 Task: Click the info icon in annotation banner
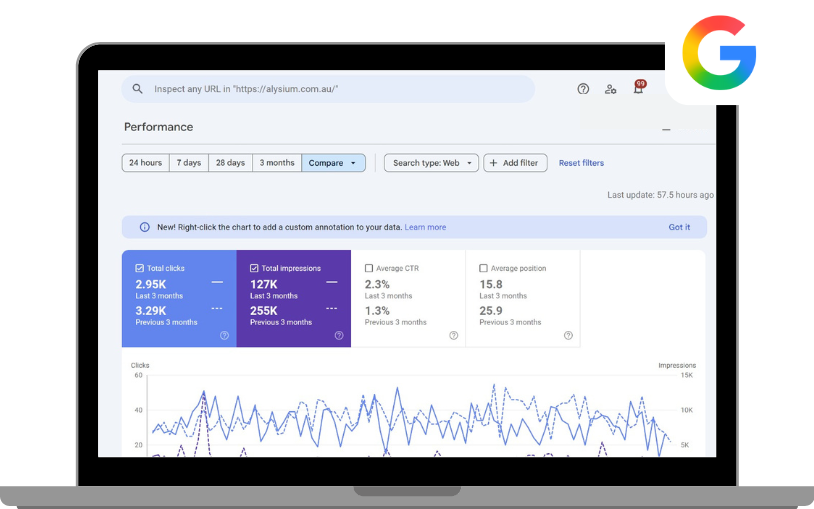click(145, 227)
